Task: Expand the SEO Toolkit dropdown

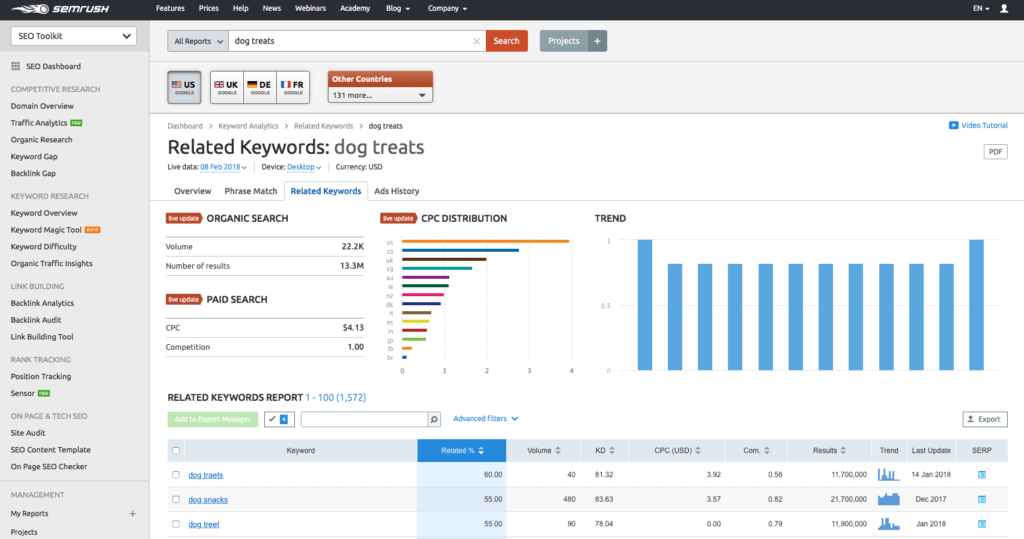Action: (x=74, y=36)
